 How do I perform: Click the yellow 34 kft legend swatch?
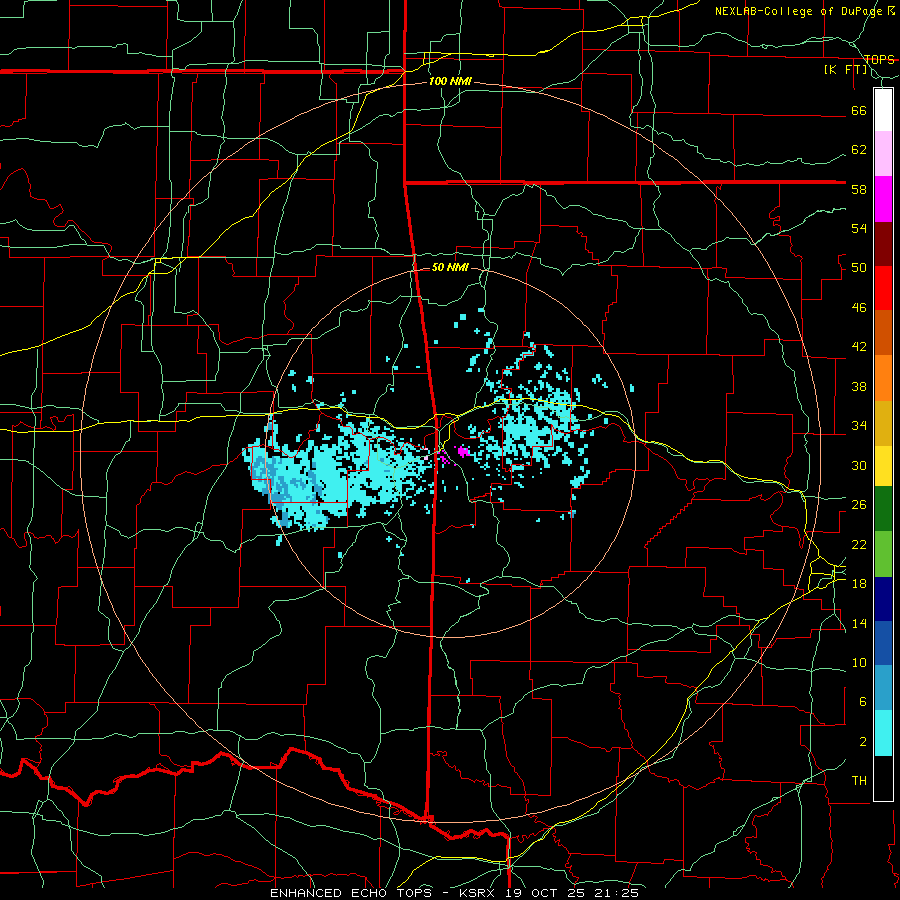coord(883,465)
